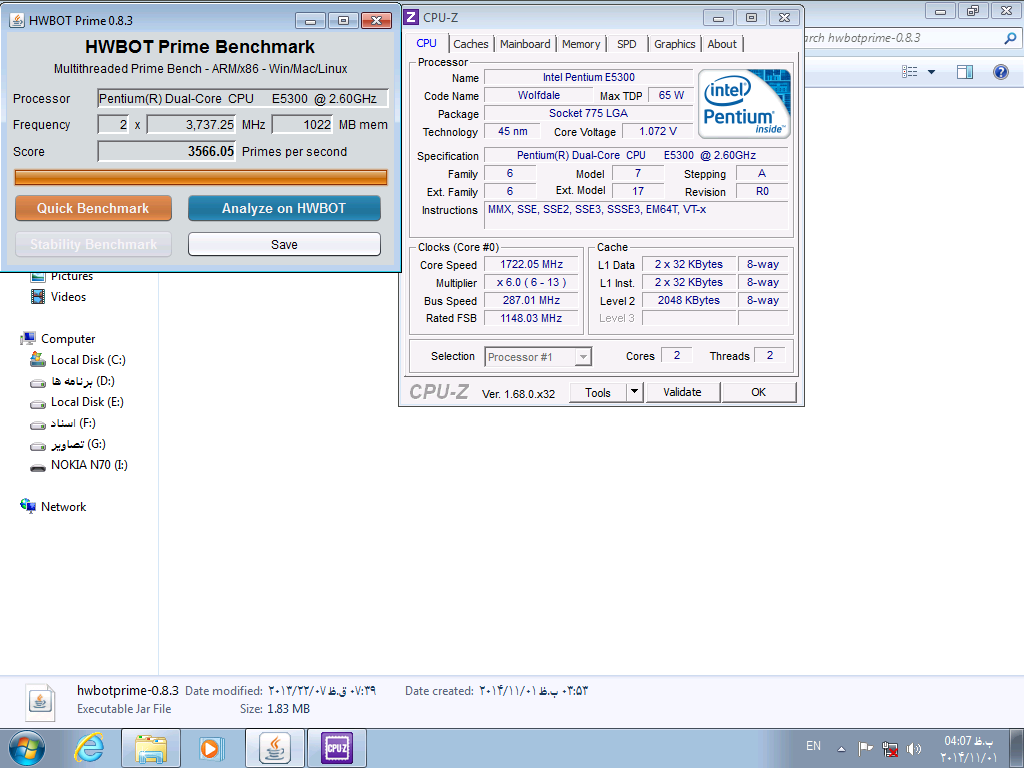This screenshot has width=1024, height=768.
Task: Switch to the CPU-Z taskbar button
Action: (x=336, y=748)
